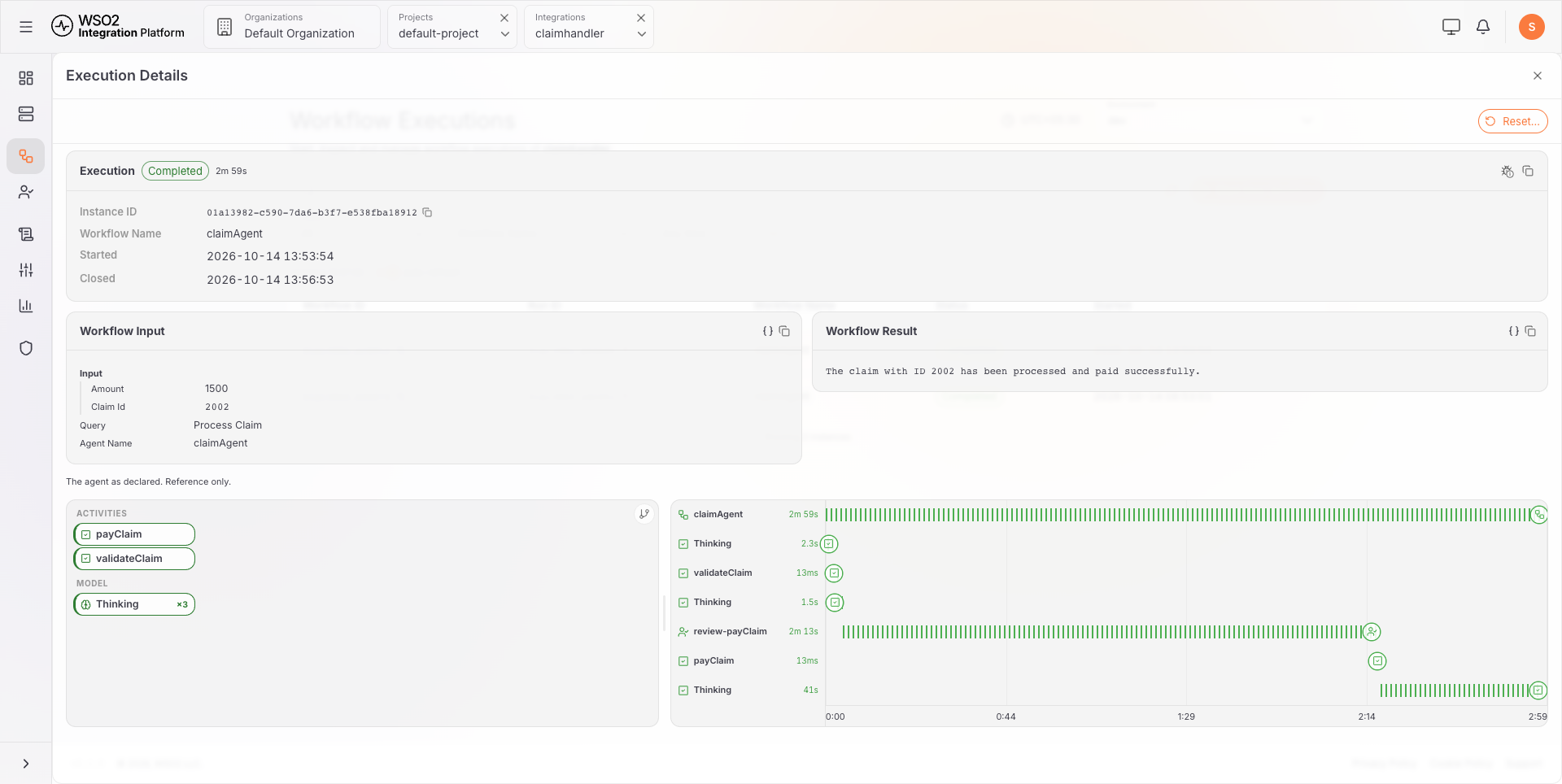Copy the Execution card details
Viewport: 1562px width, 784px height.
point(1528,171)
